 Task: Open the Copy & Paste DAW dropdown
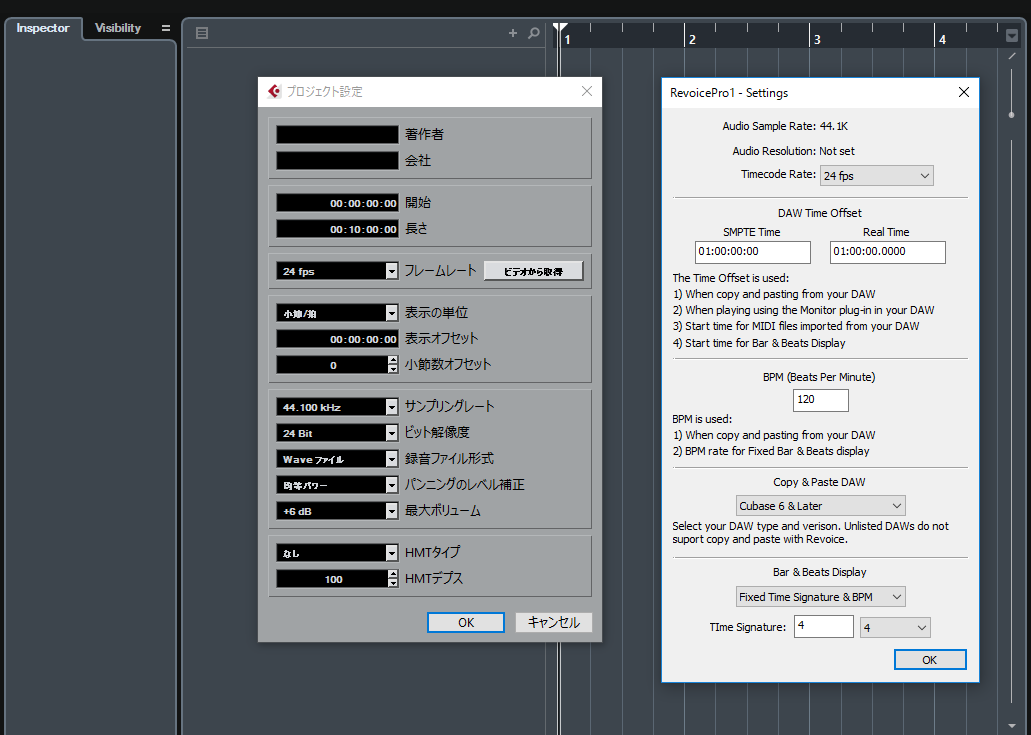[821, 506]
